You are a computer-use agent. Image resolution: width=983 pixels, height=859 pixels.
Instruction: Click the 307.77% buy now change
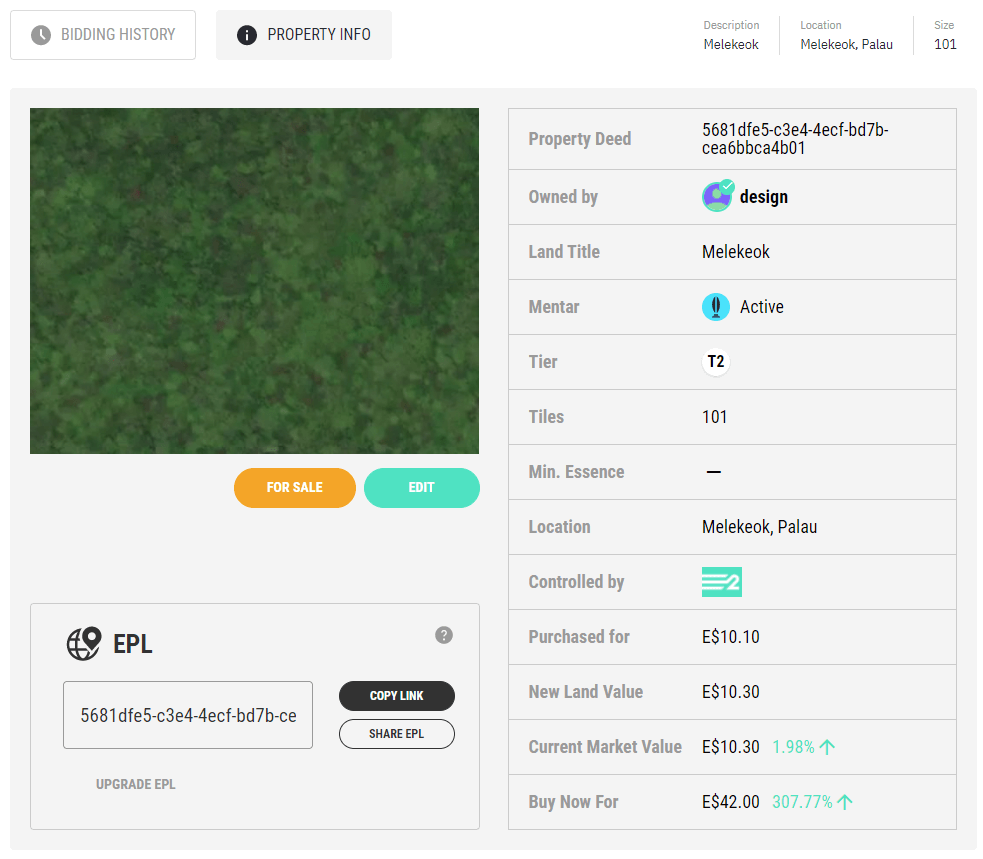click(802, 802)
